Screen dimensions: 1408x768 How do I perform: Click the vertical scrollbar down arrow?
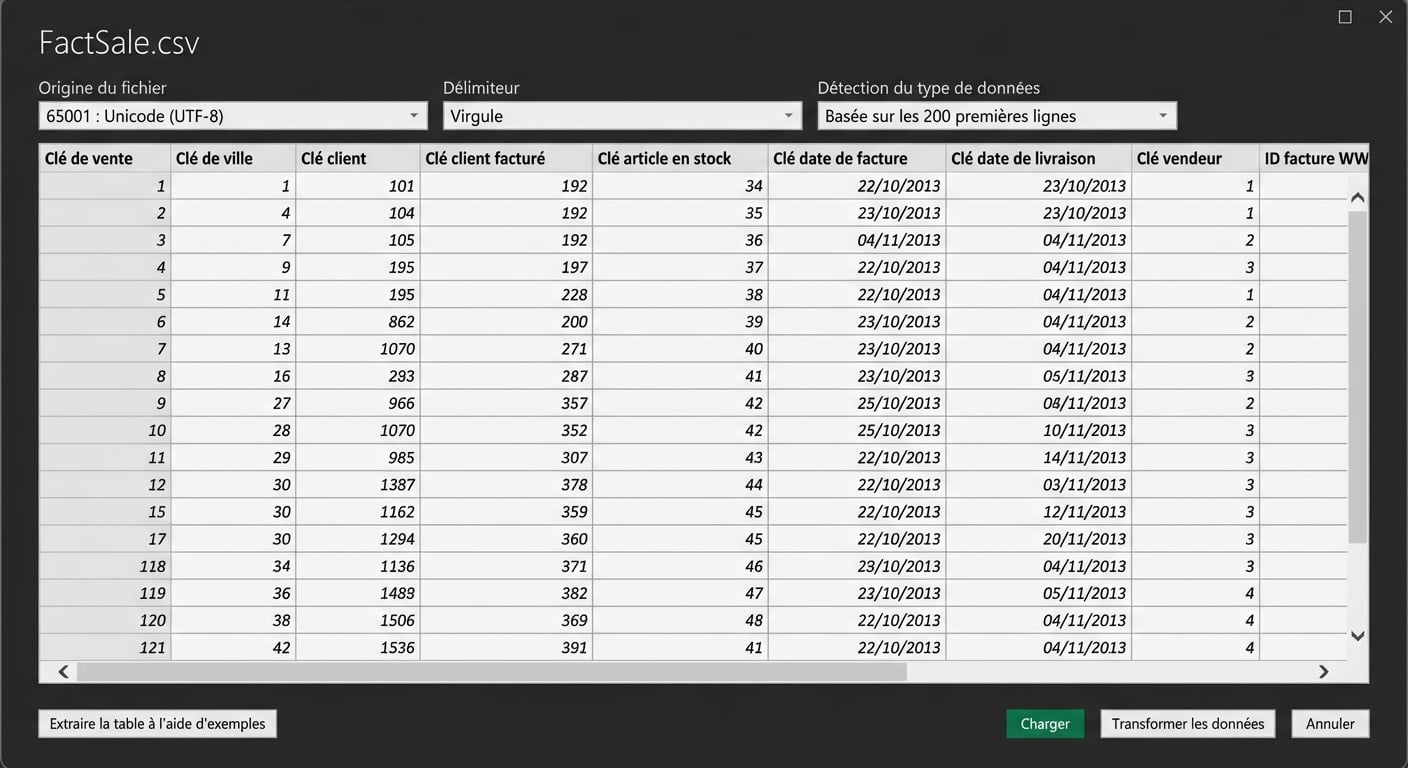pyautogui.click(x=1357, y=636)
